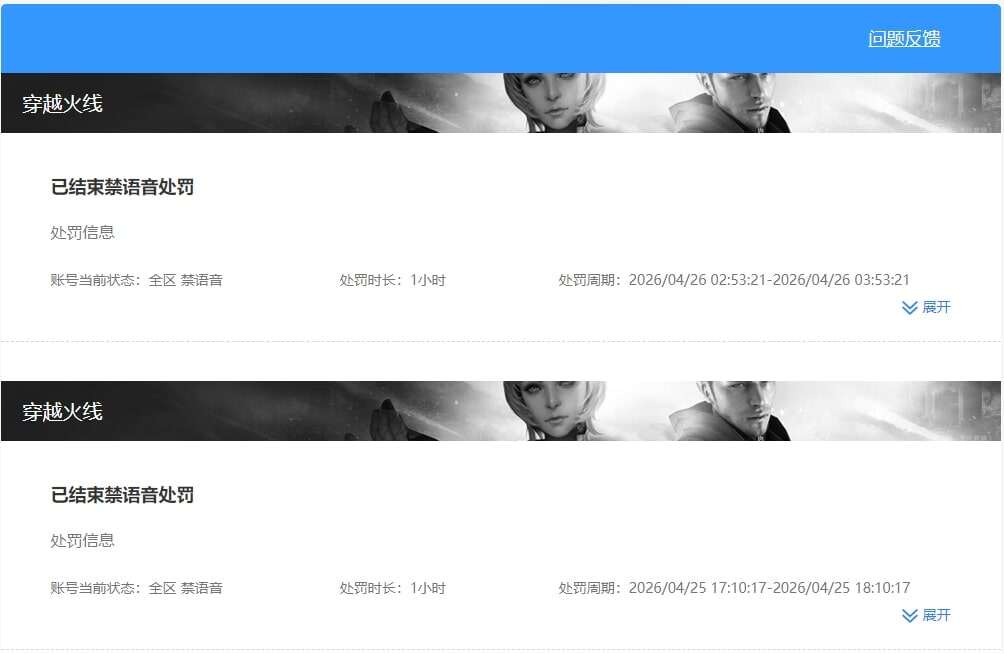
Task: Click the 处罚信息 label in the first record
Action: tap(83, 233)
